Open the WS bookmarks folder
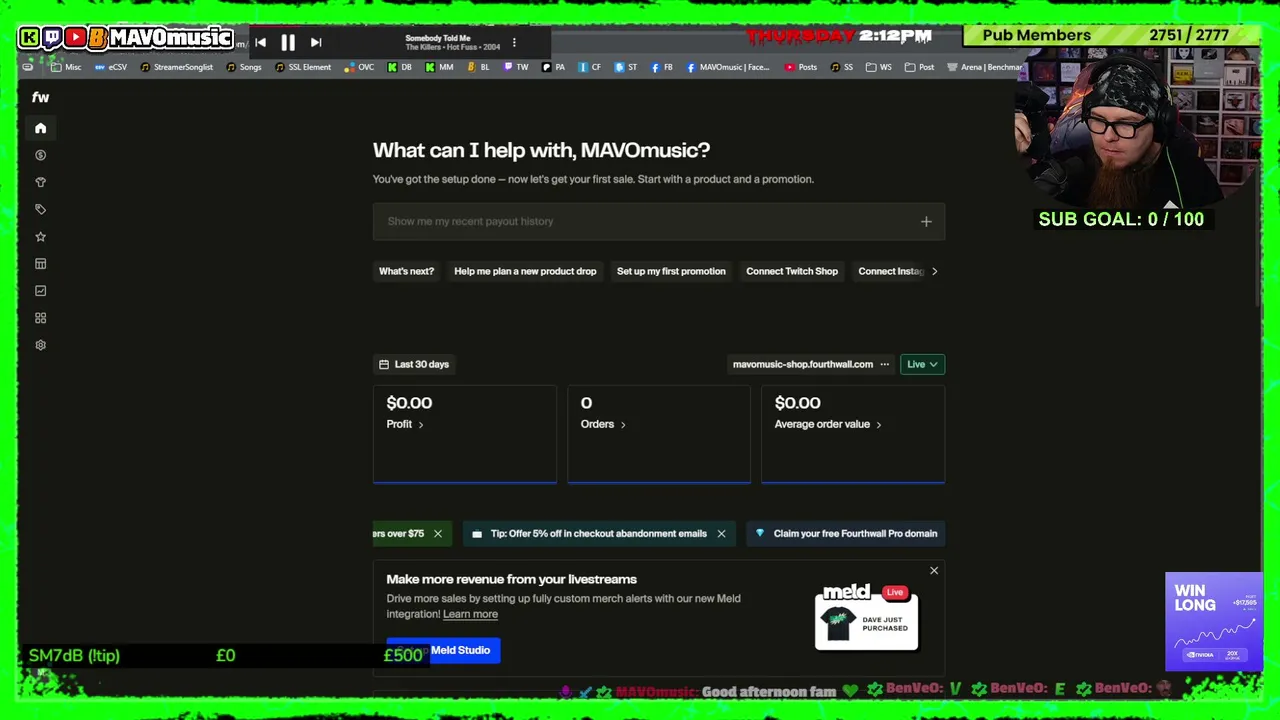This screenshot has height=720, width=1280. pos(879,67)
